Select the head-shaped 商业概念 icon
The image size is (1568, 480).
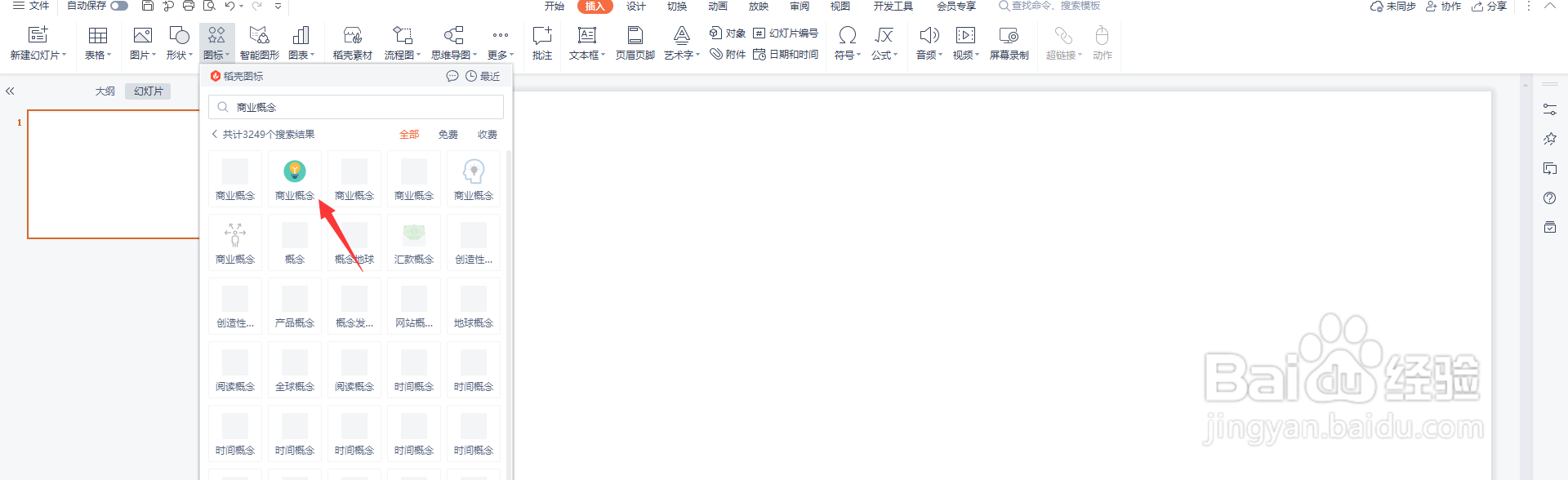click(x=474, y=178)
